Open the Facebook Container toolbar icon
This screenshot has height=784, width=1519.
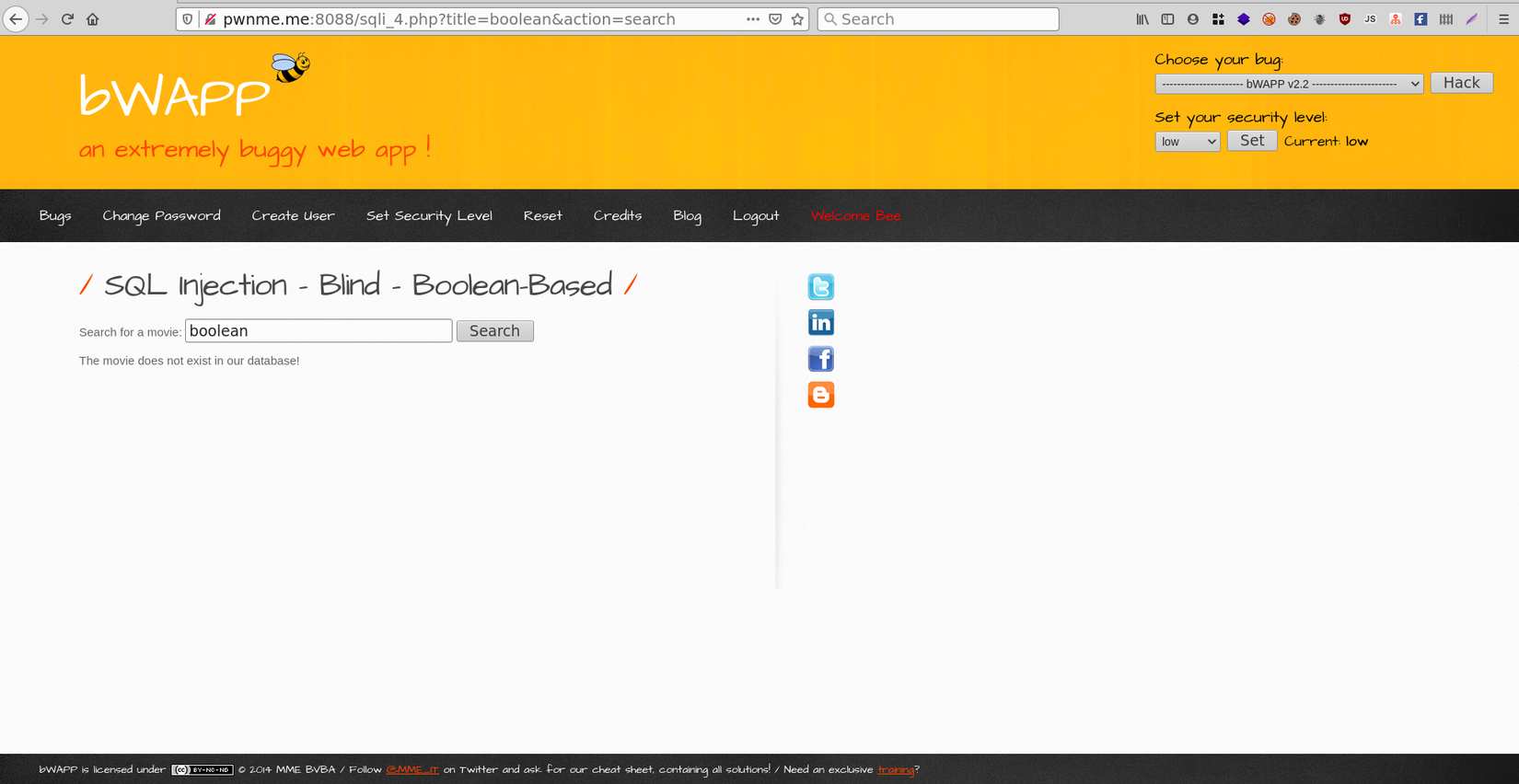[1420, 19]
